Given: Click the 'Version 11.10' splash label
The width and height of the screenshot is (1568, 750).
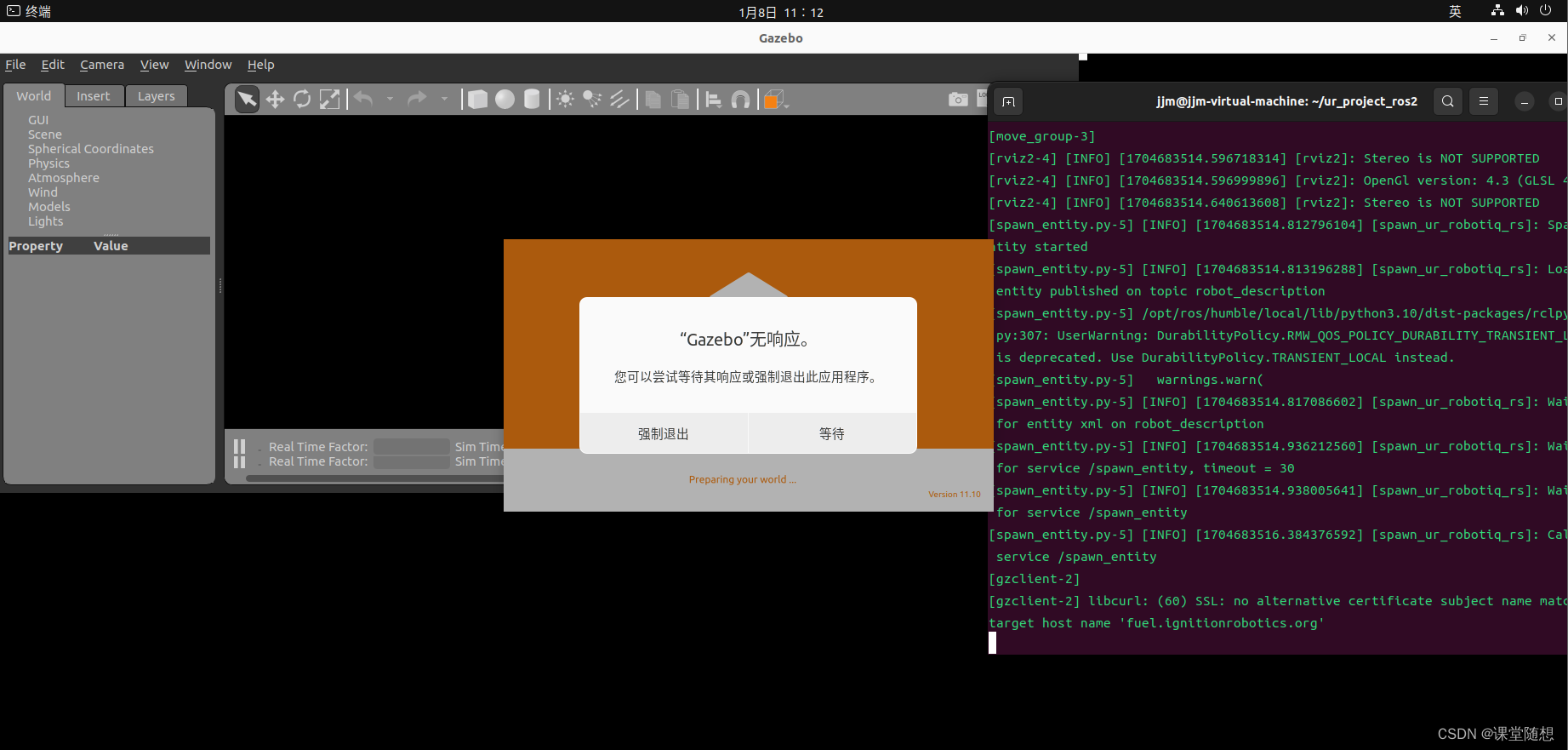Looking at the screenshot, I should (955, 494).
